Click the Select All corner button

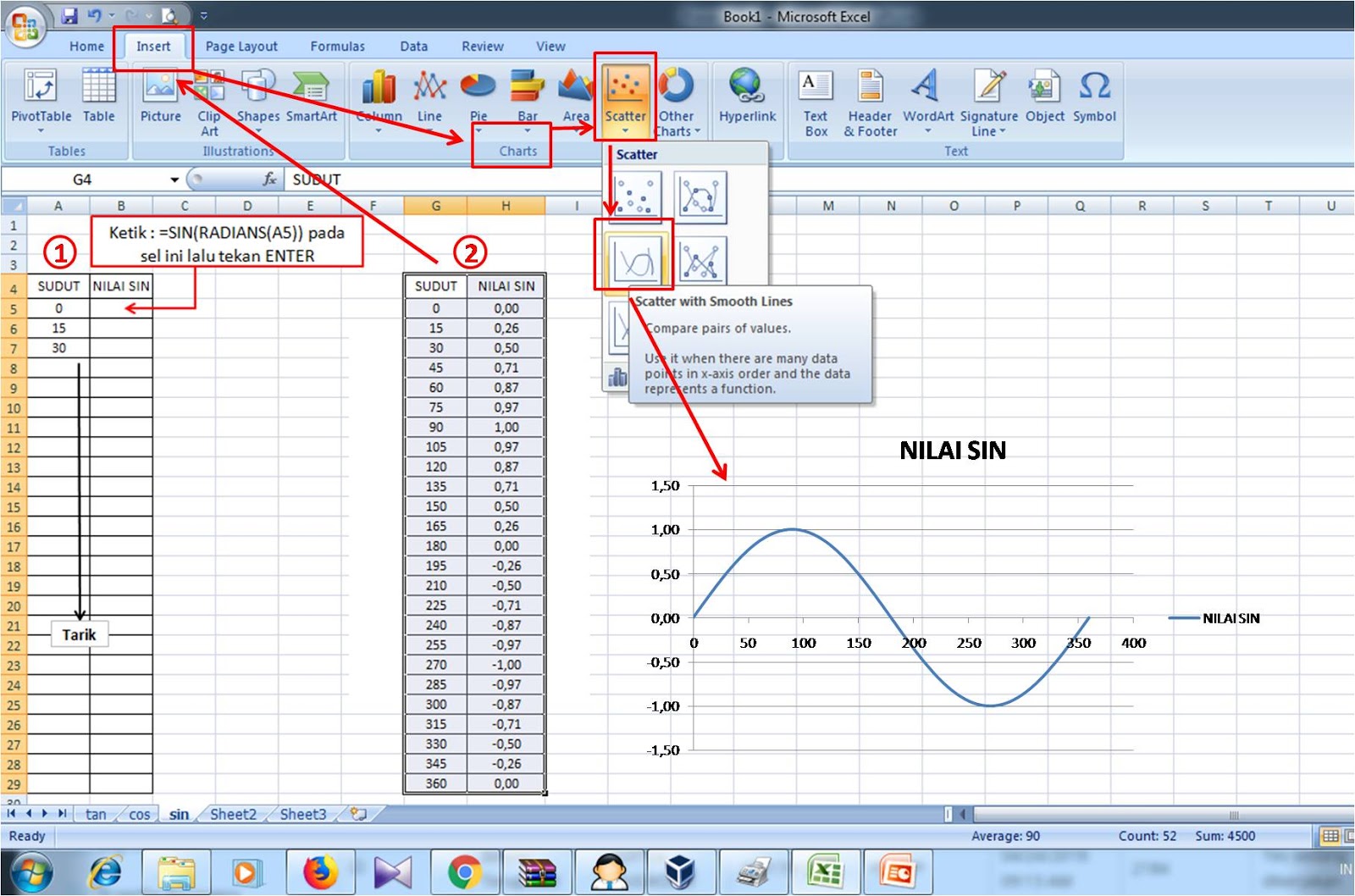14,206
